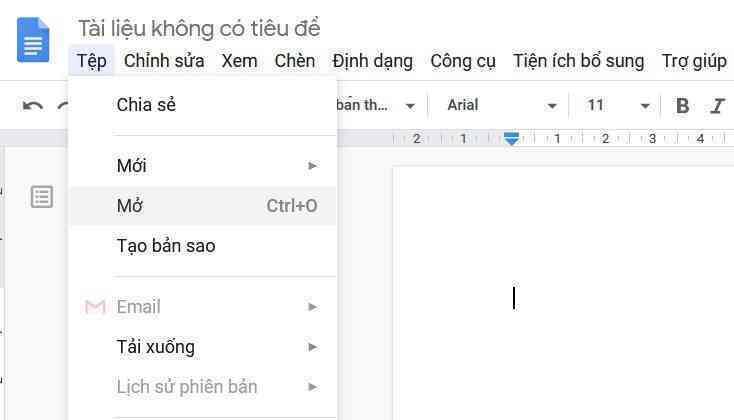
Task: Click the document title Tài liệu không có tiêu đề
Action: click(x=199, y=28)
